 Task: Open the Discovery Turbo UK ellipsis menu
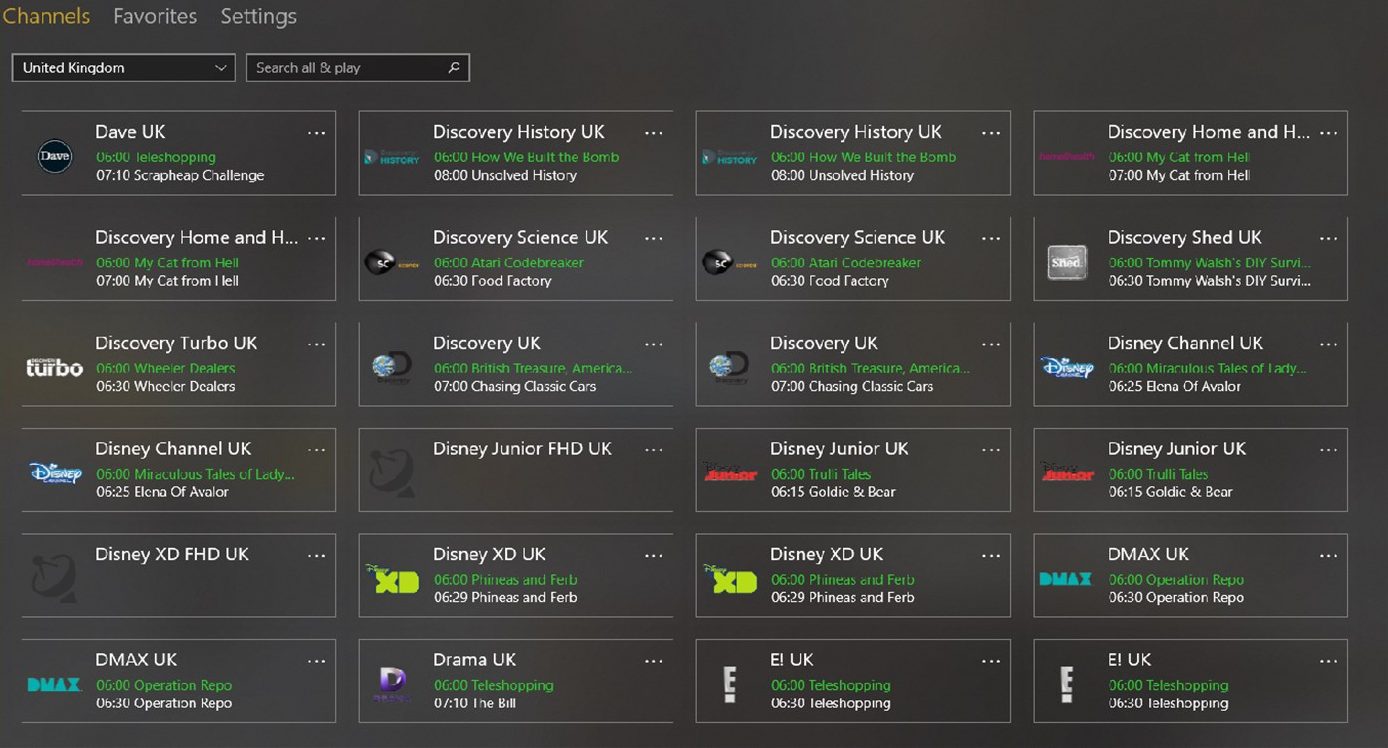click(316, 344)
